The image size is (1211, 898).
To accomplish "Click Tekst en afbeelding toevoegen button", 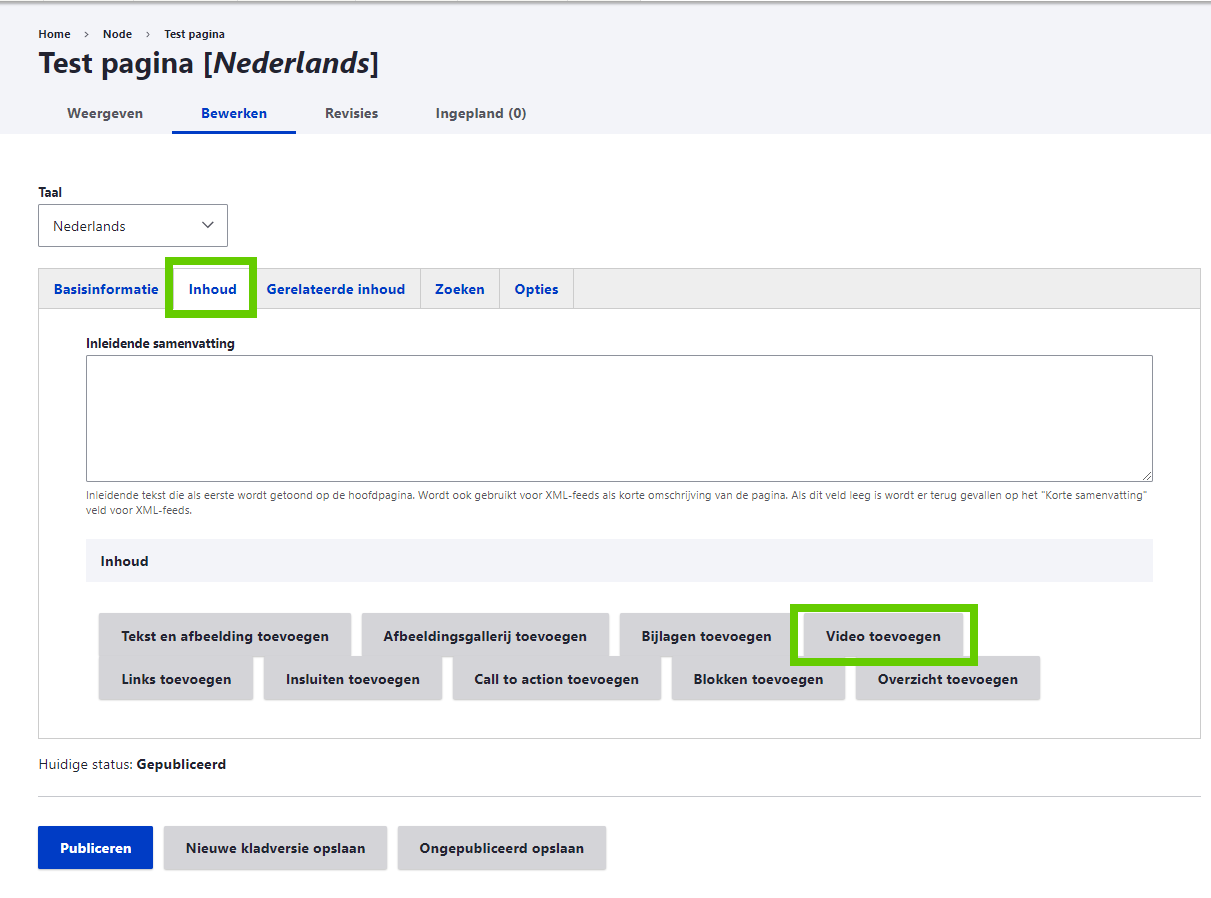I will (x=225, y=636).
